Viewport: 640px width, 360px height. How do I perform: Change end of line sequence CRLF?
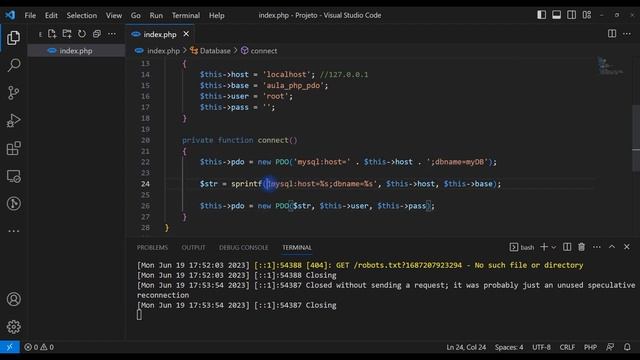point(567,347)
